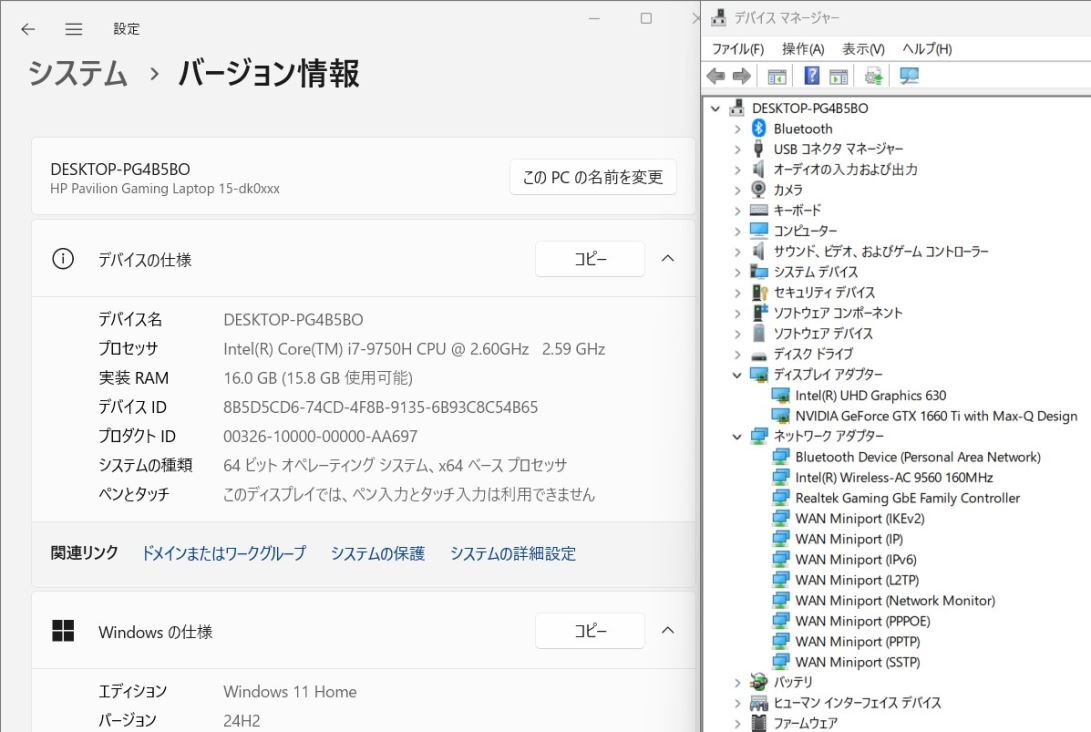This screenshot has width=1091, height=732.
Task: Click the ディスク ドライブ drive icon
Action: tap(759, 354)
